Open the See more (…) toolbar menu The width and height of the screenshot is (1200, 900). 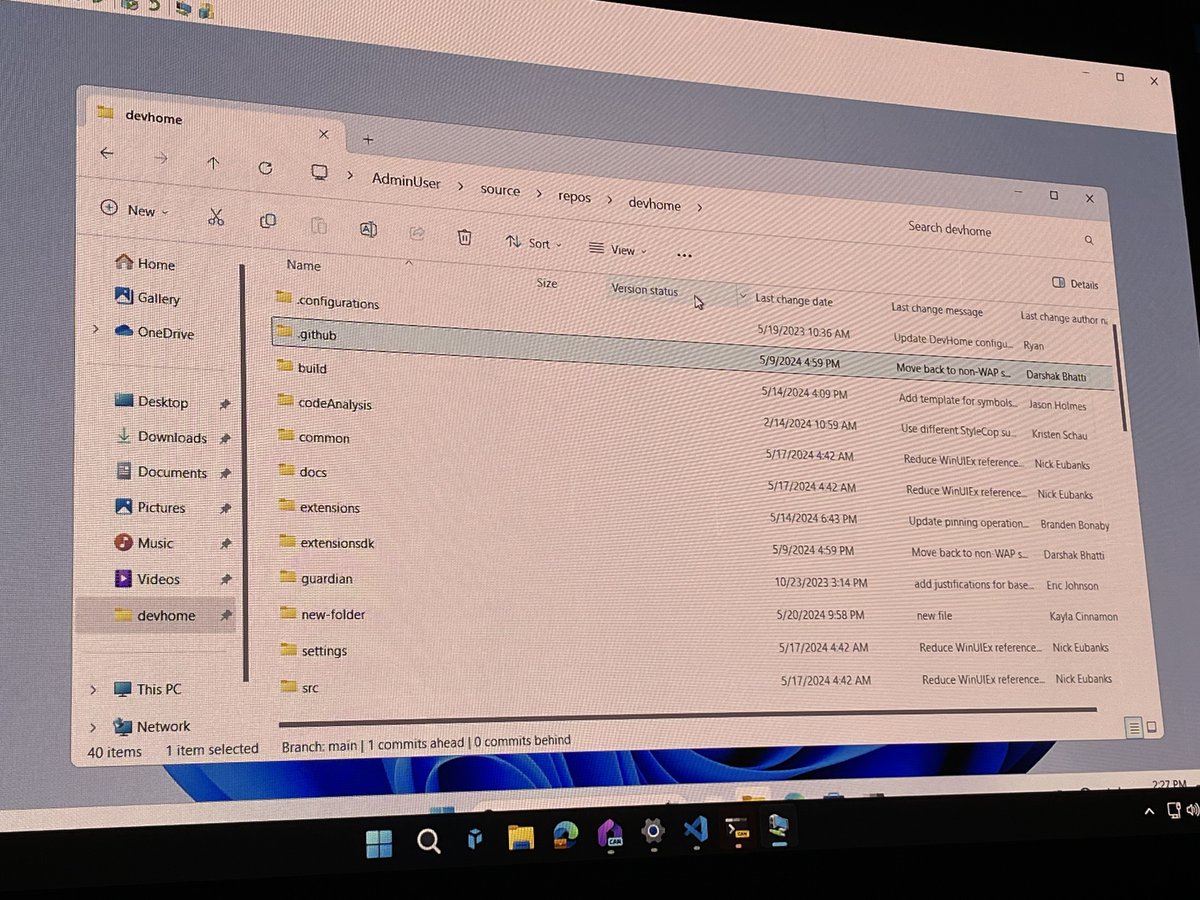pyautogui.click(x=684, y=255)
